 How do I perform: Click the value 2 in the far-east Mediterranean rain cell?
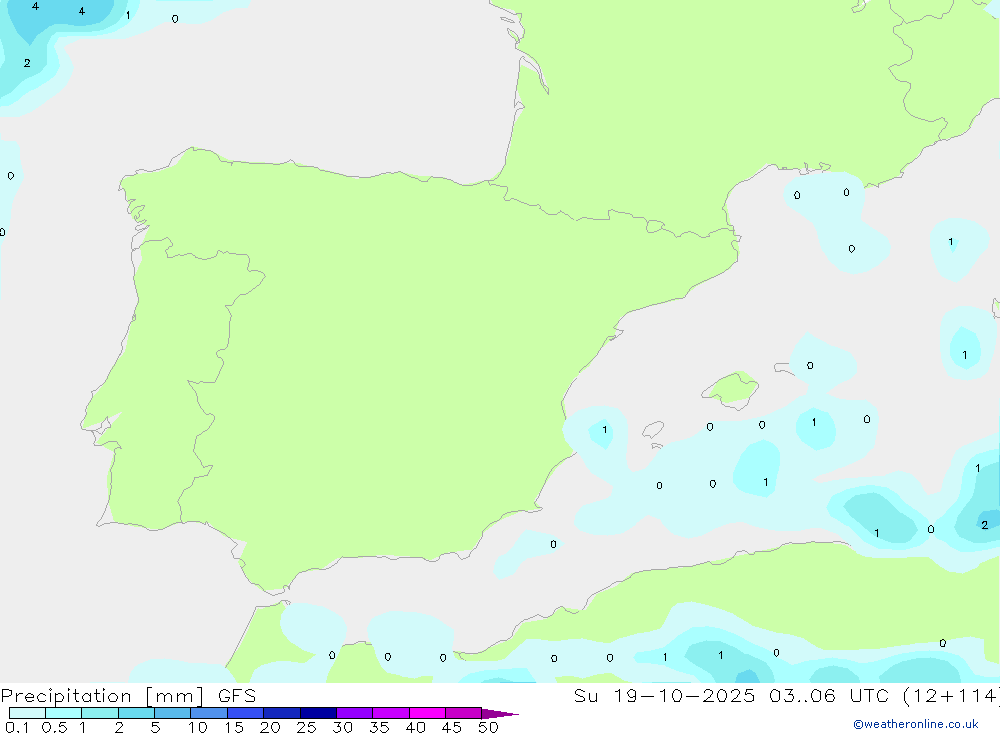pyautogui.click(x=985, y=525)
